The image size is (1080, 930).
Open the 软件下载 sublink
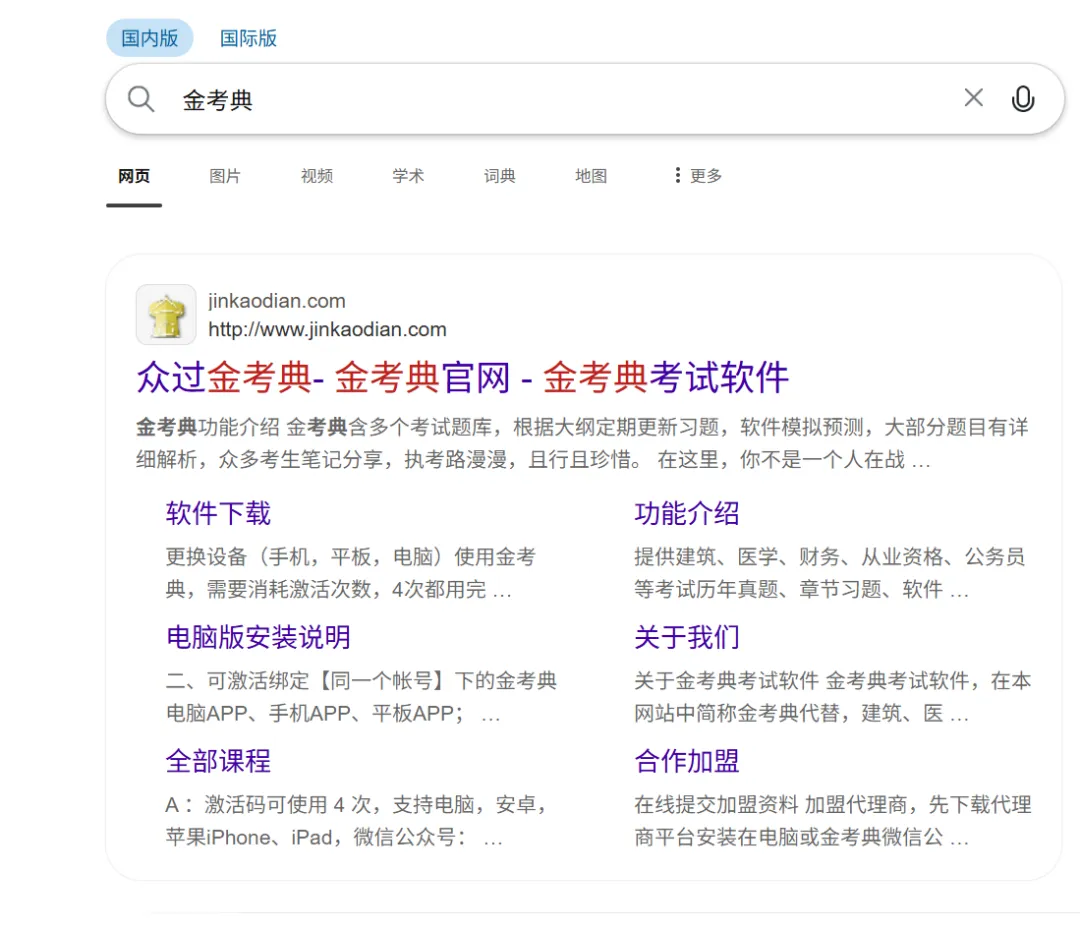(218, 514)
